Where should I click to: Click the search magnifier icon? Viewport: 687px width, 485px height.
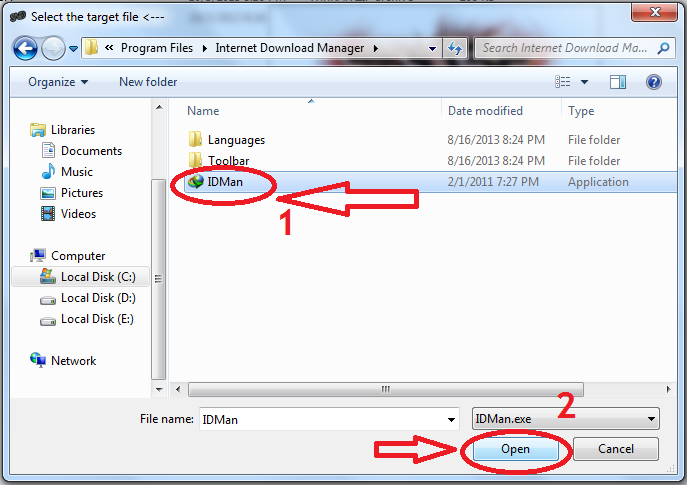pos(663,48)
